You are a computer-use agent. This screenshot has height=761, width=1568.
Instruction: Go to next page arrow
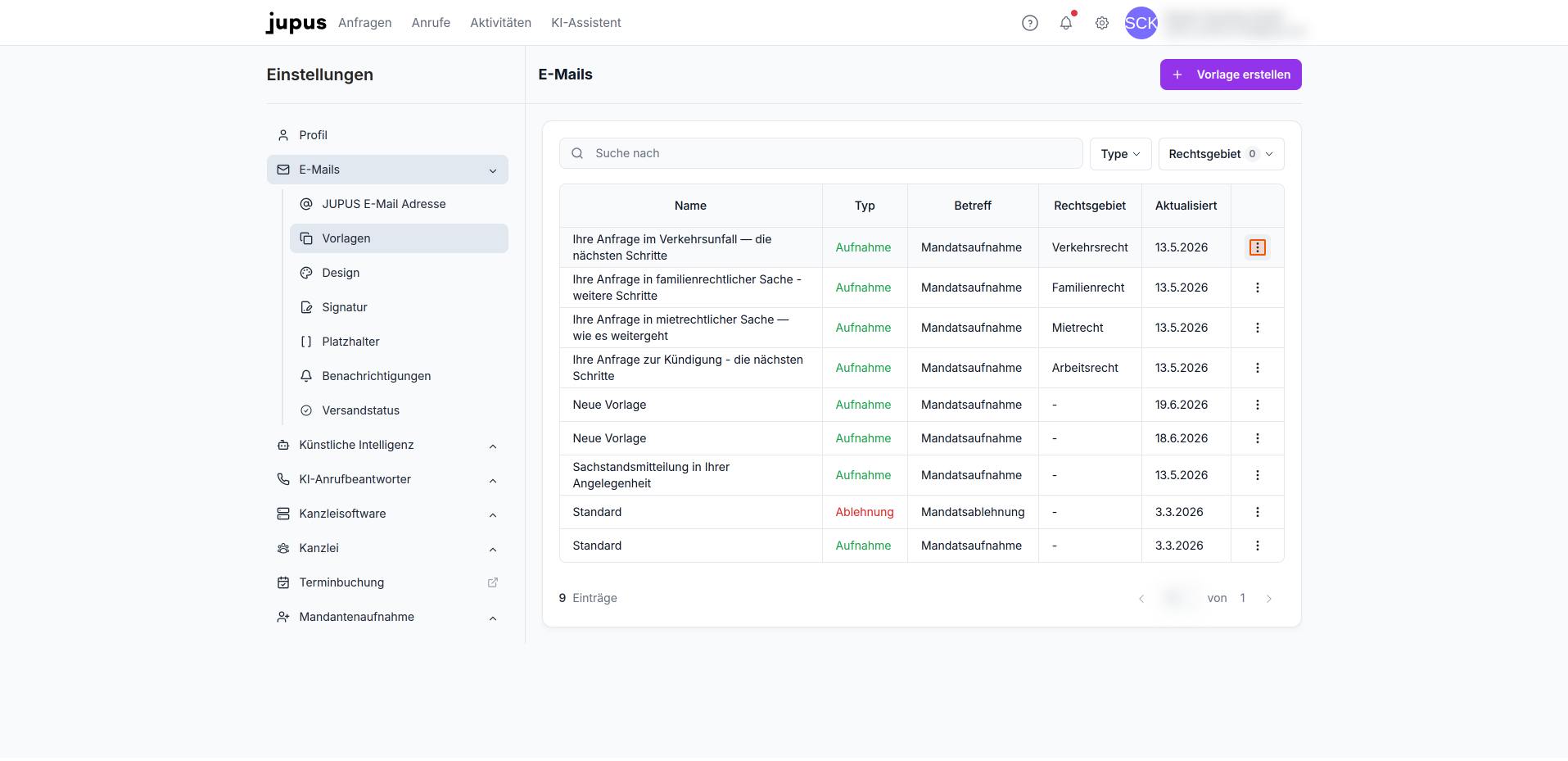pos(1269,599)
